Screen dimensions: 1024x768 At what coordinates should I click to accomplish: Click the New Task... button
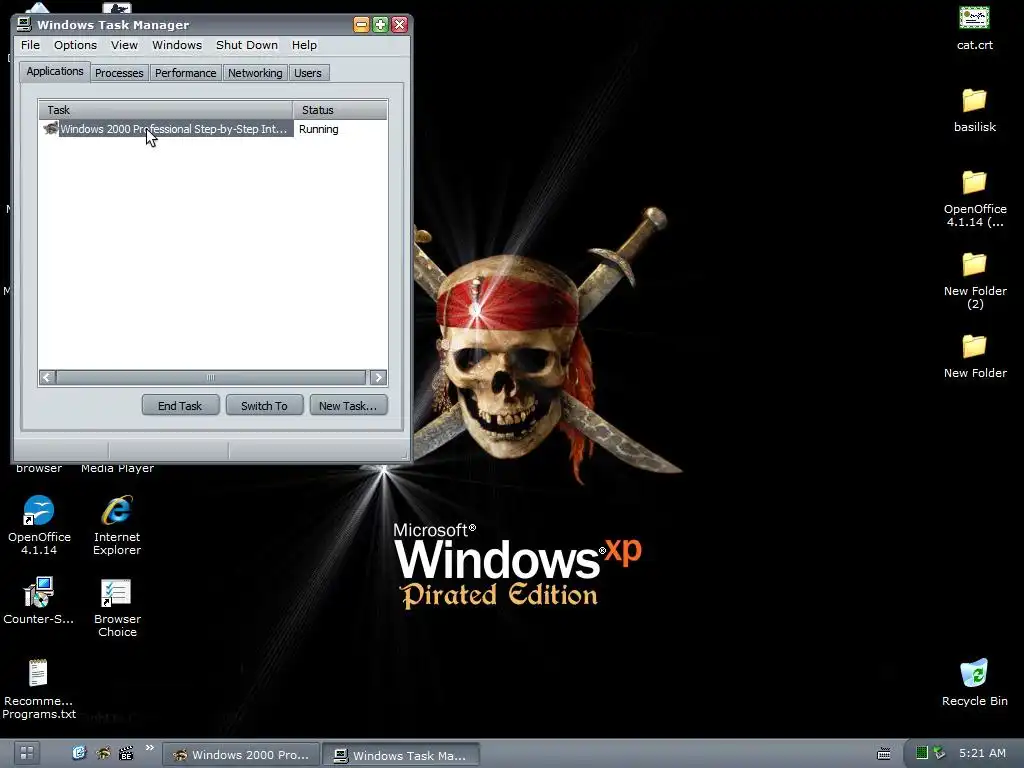click(348, 406)
